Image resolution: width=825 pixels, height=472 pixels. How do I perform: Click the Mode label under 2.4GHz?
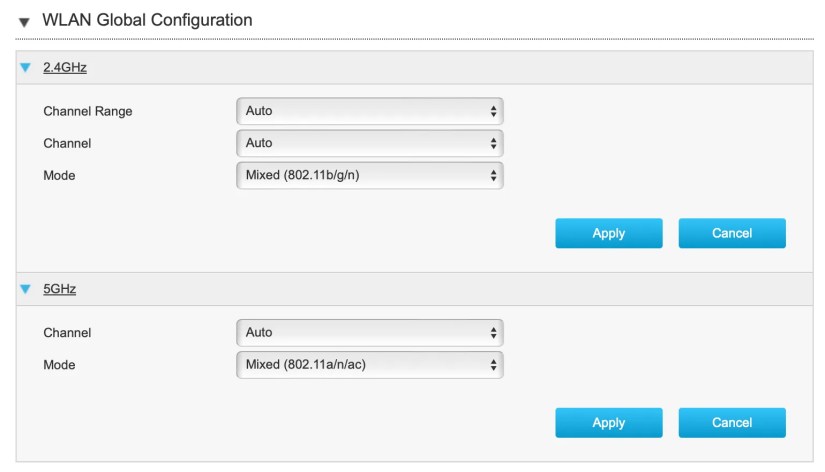[x=59, y=175]
